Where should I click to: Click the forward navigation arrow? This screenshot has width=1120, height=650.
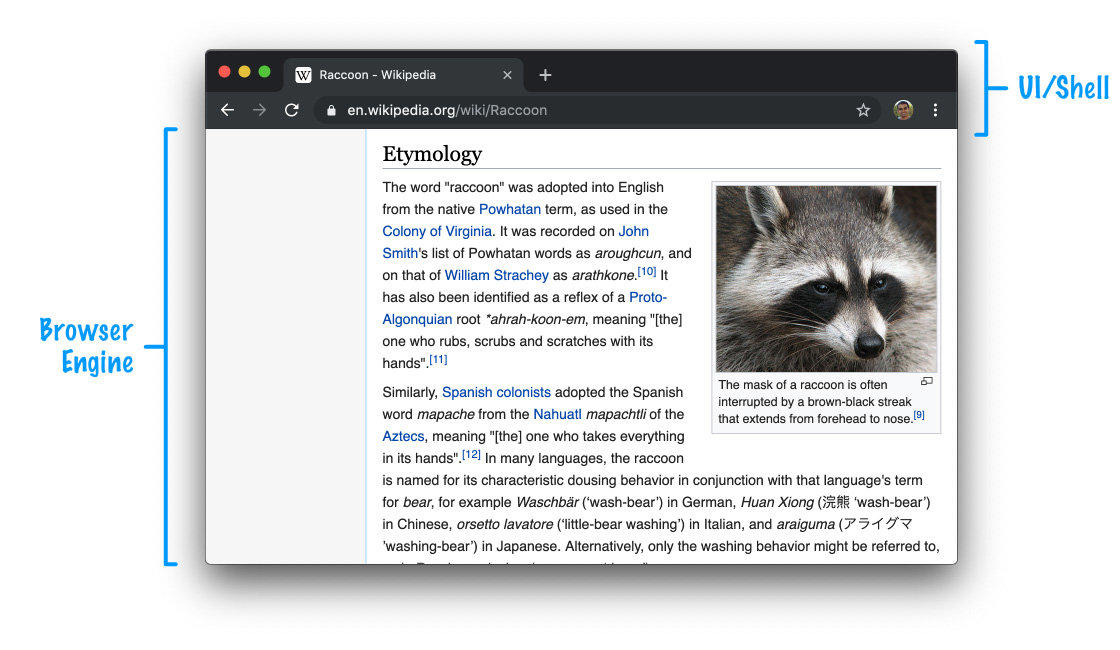tap(259, 110)
